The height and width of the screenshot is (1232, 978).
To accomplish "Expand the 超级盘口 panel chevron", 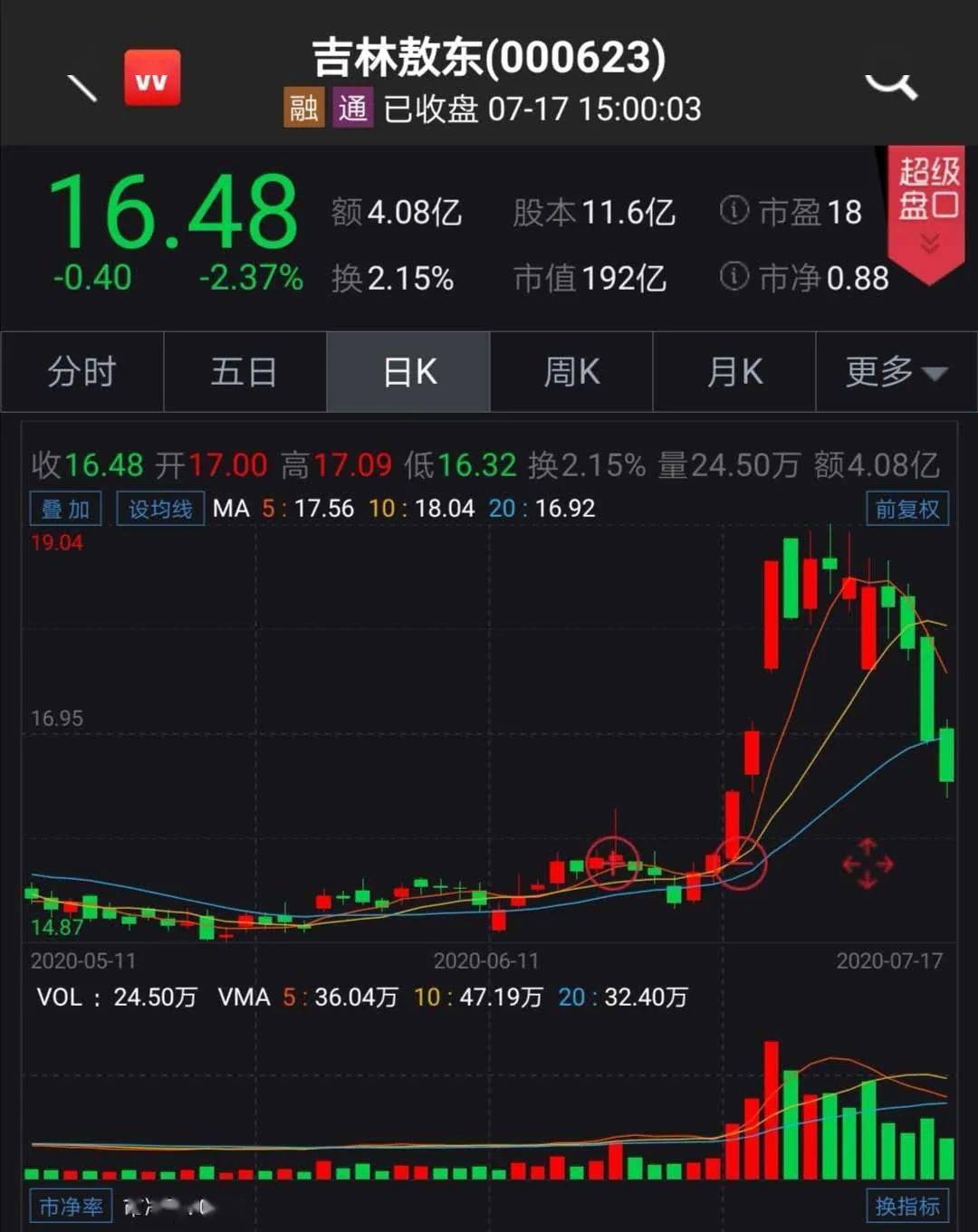I will [x=927, y=239].
